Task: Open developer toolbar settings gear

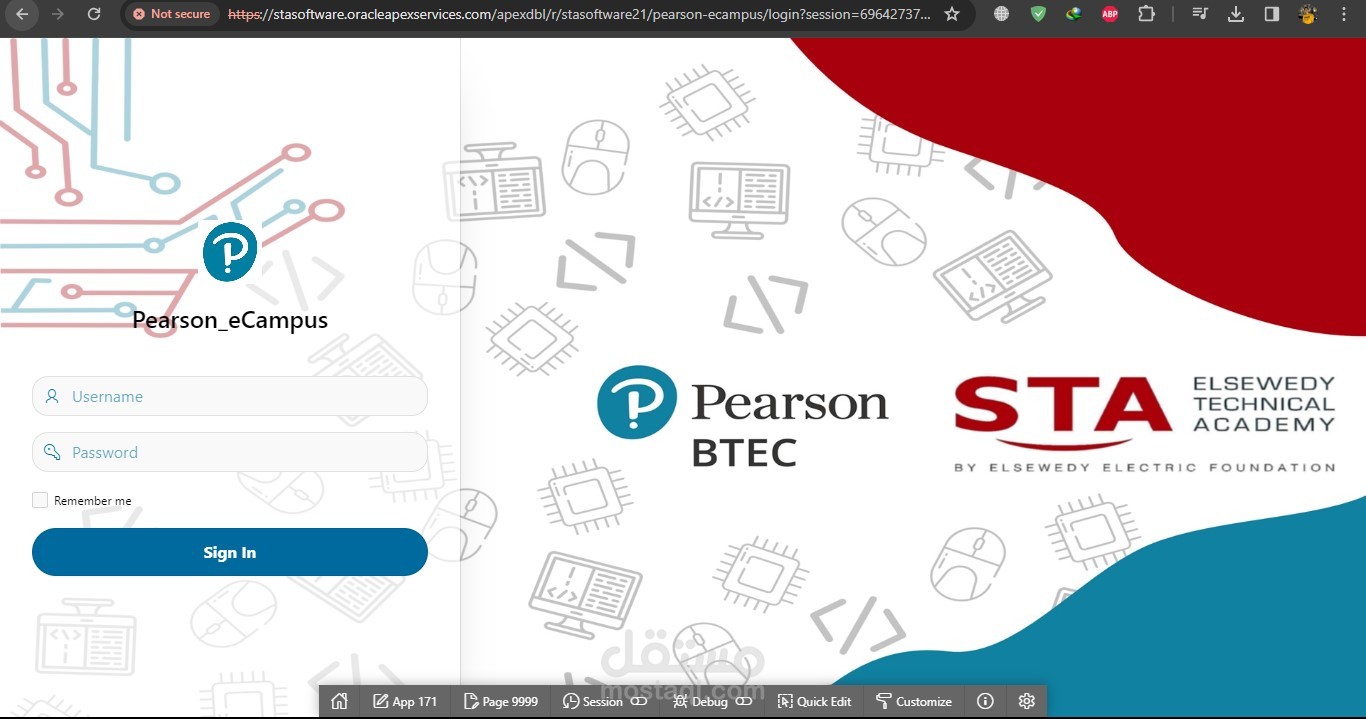Action: point(1026,701)
